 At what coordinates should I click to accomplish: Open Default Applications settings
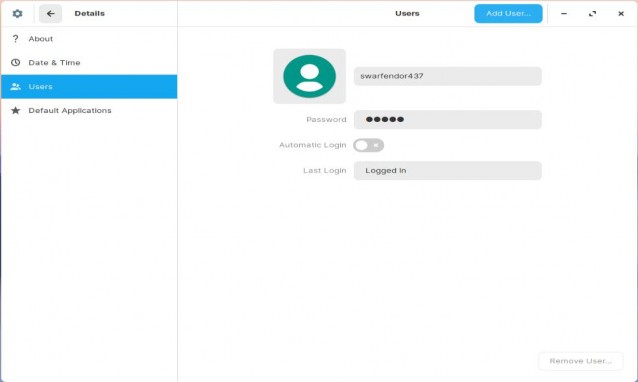pos(89,110)
